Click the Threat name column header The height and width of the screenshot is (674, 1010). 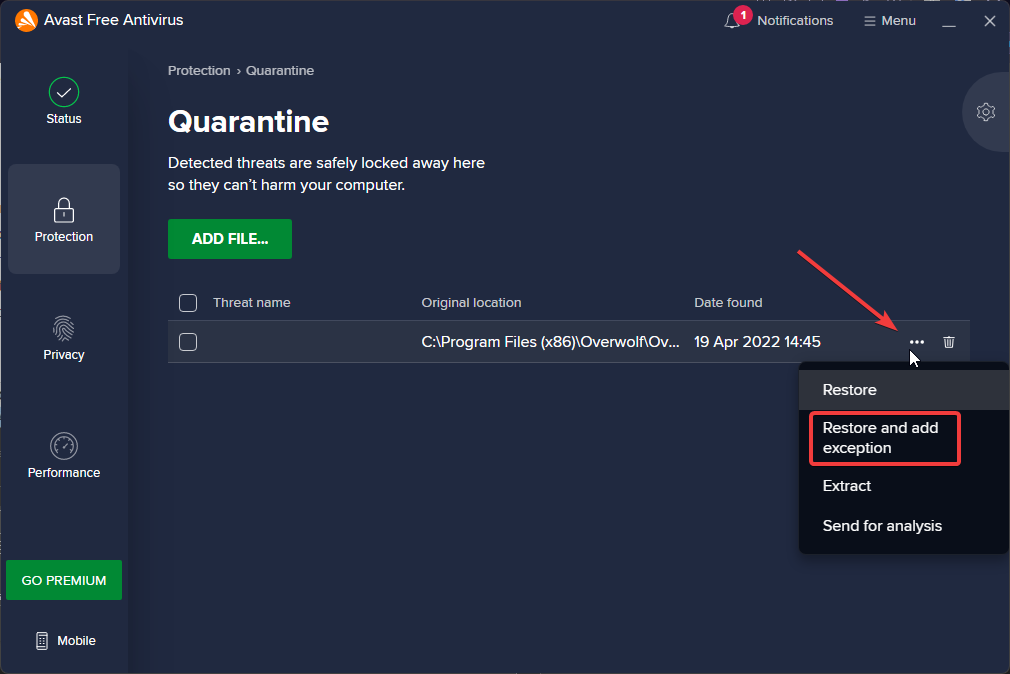tap(251, 303)
